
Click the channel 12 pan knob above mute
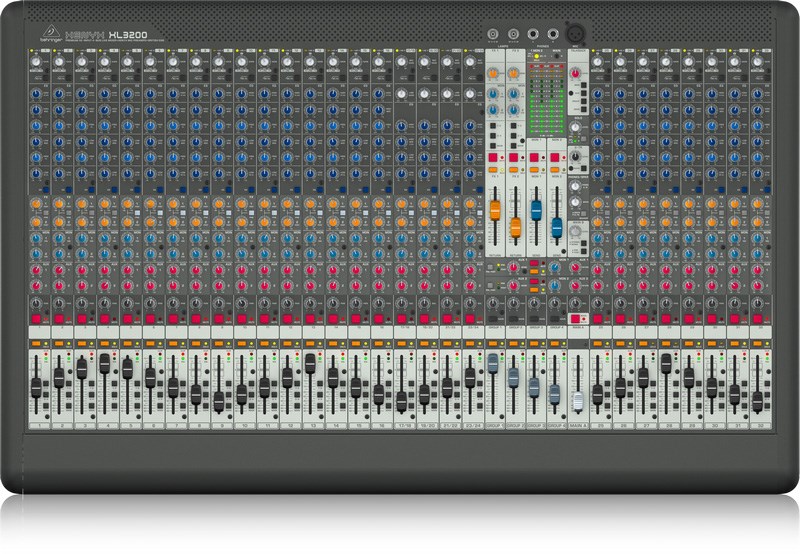287,304
